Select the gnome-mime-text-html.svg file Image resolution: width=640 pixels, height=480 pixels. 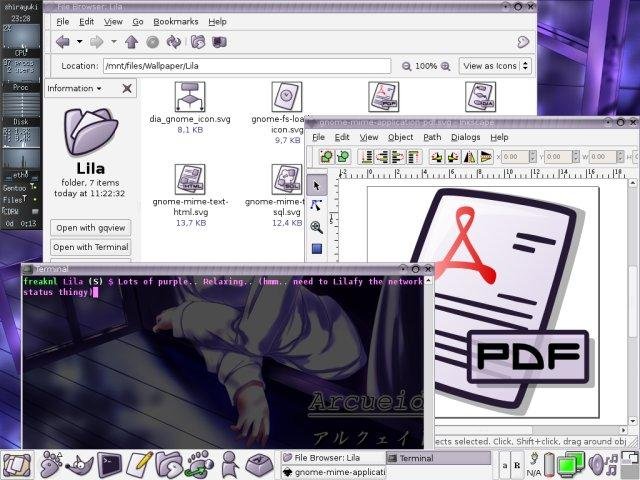(x=190, y=195)
